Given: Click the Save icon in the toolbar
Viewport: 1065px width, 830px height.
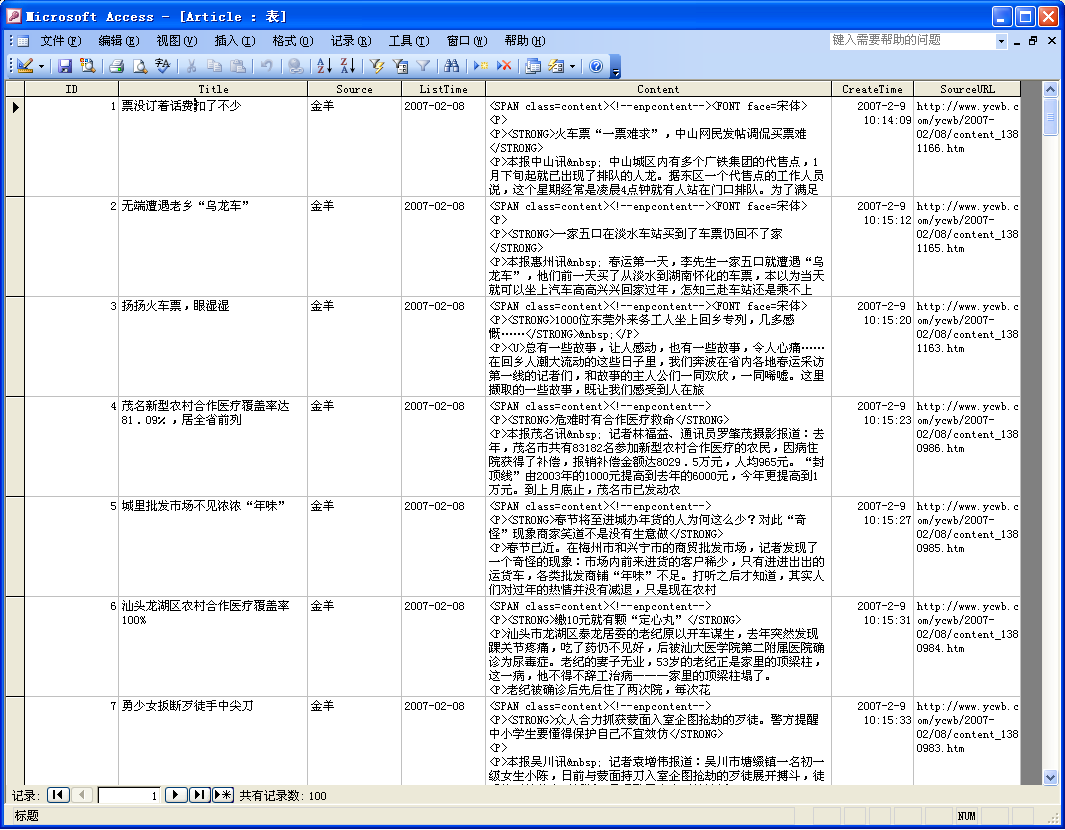Looking at the screenshot, I should pyautogui.click(x=65, y=66).
